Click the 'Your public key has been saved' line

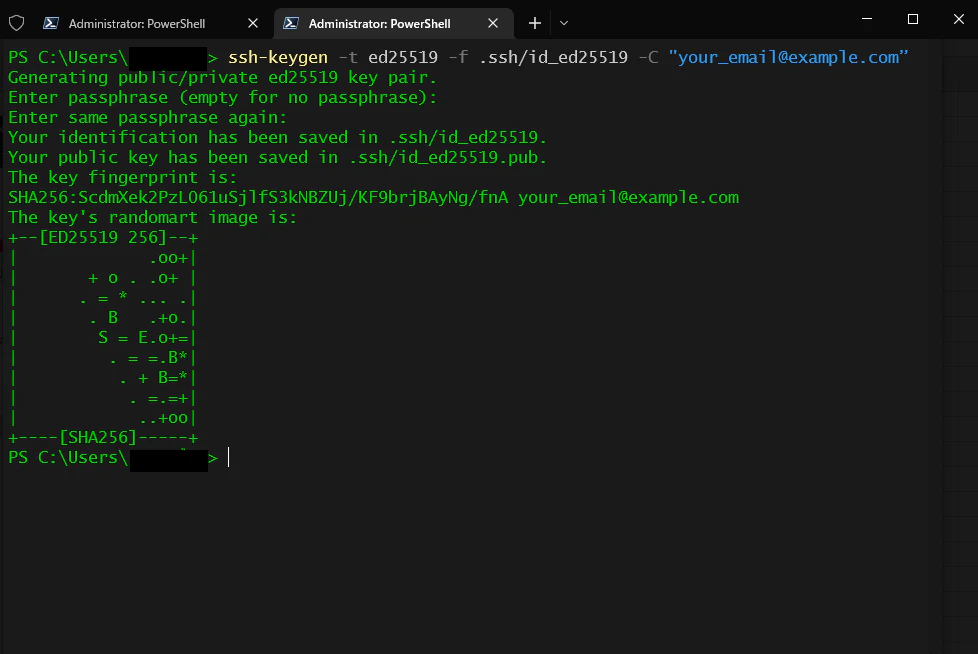tap(277, 158)
